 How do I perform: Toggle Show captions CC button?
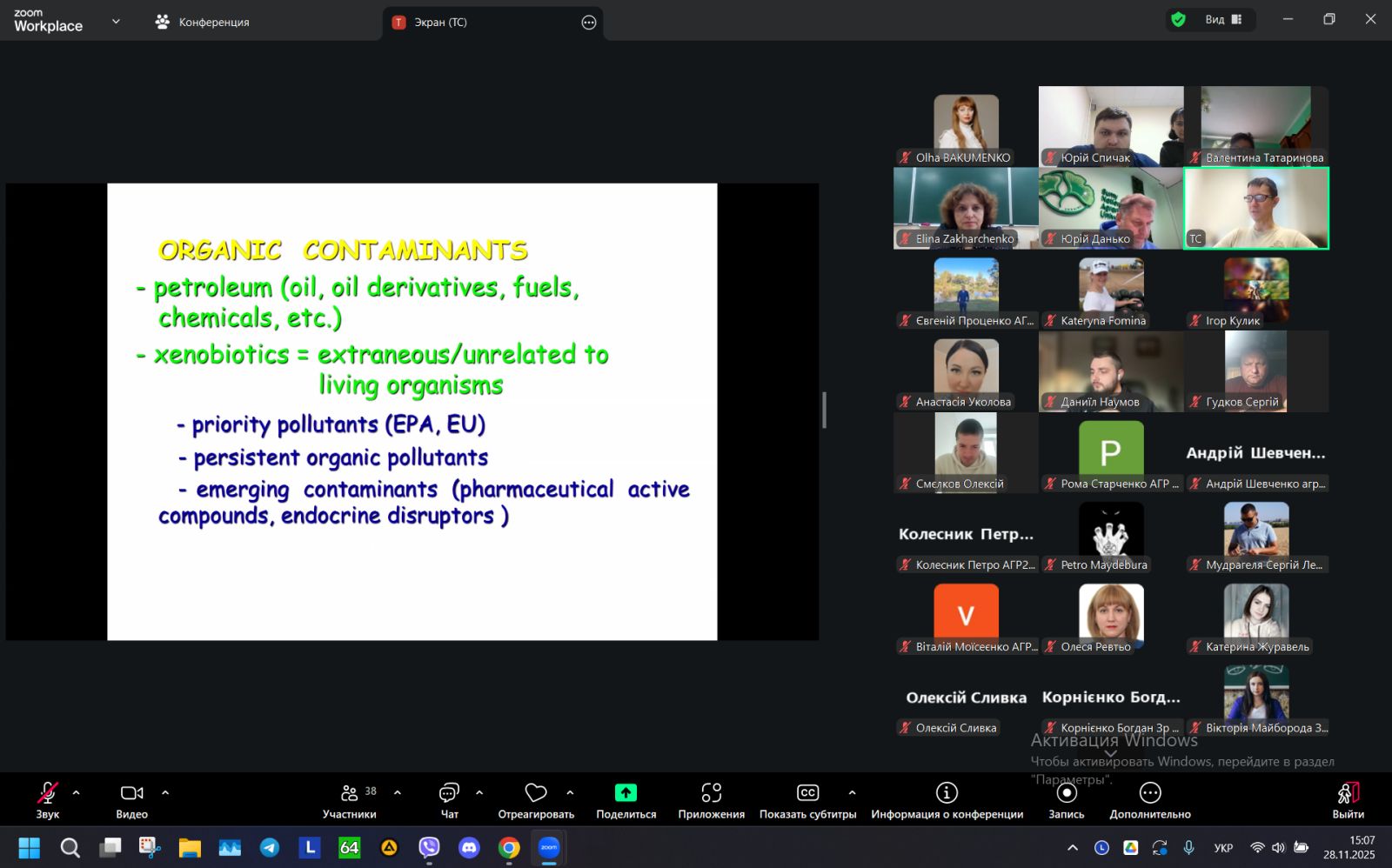[807, 793]
